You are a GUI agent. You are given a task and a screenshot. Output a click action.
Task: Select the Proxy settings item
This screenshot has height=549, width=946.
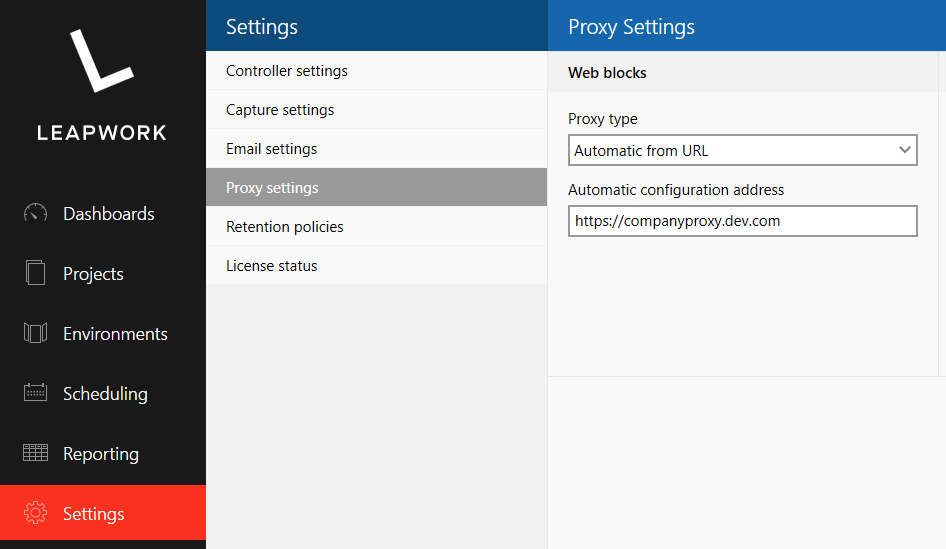(376, 188)
